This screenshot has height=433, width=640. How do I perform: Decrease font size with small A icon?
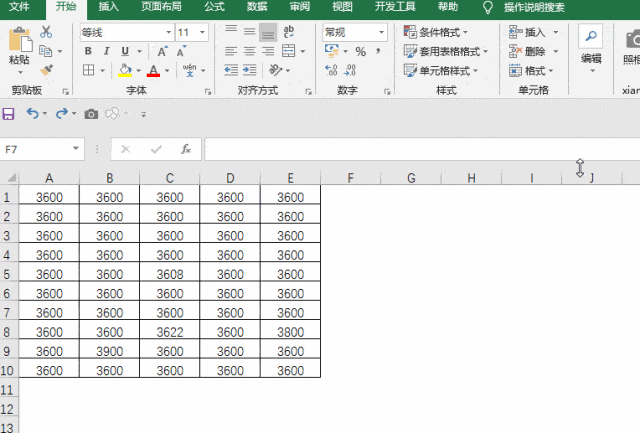[181, 51]
